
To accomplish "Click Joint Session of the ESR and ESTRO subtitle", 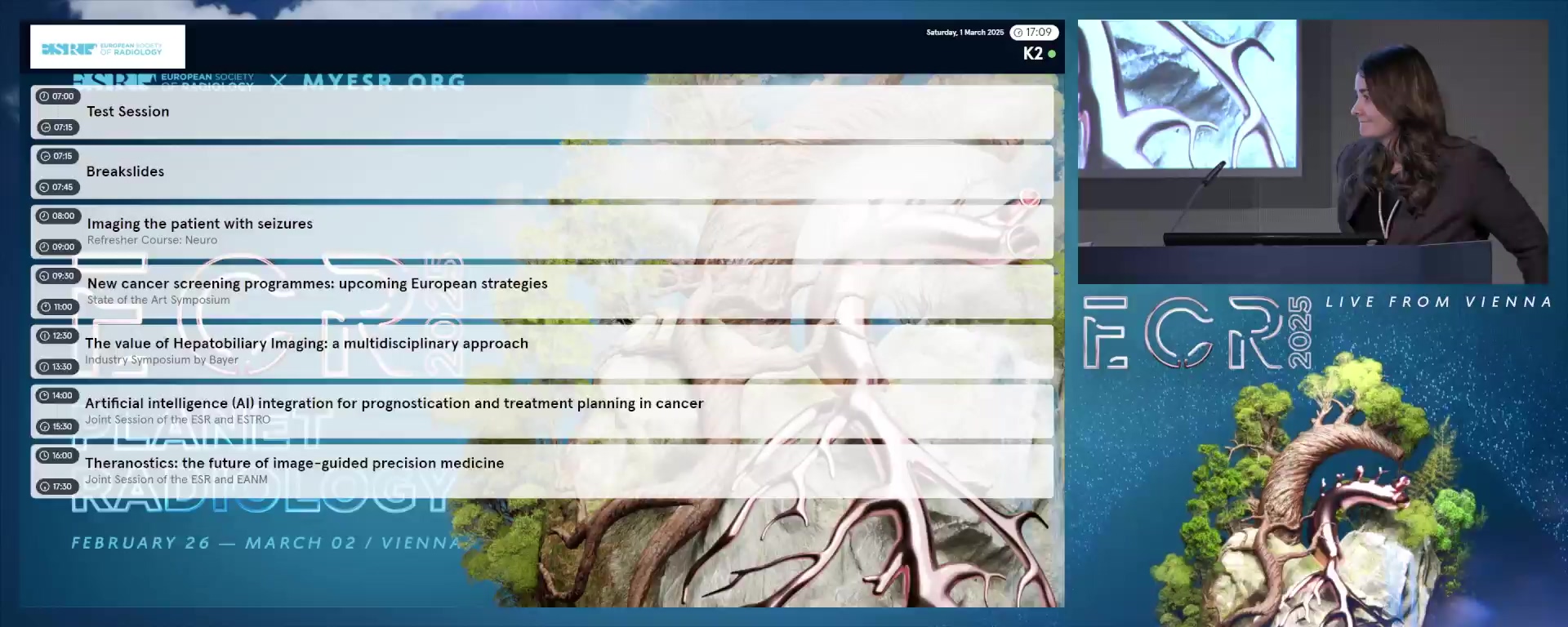I will tap(177, 420).
